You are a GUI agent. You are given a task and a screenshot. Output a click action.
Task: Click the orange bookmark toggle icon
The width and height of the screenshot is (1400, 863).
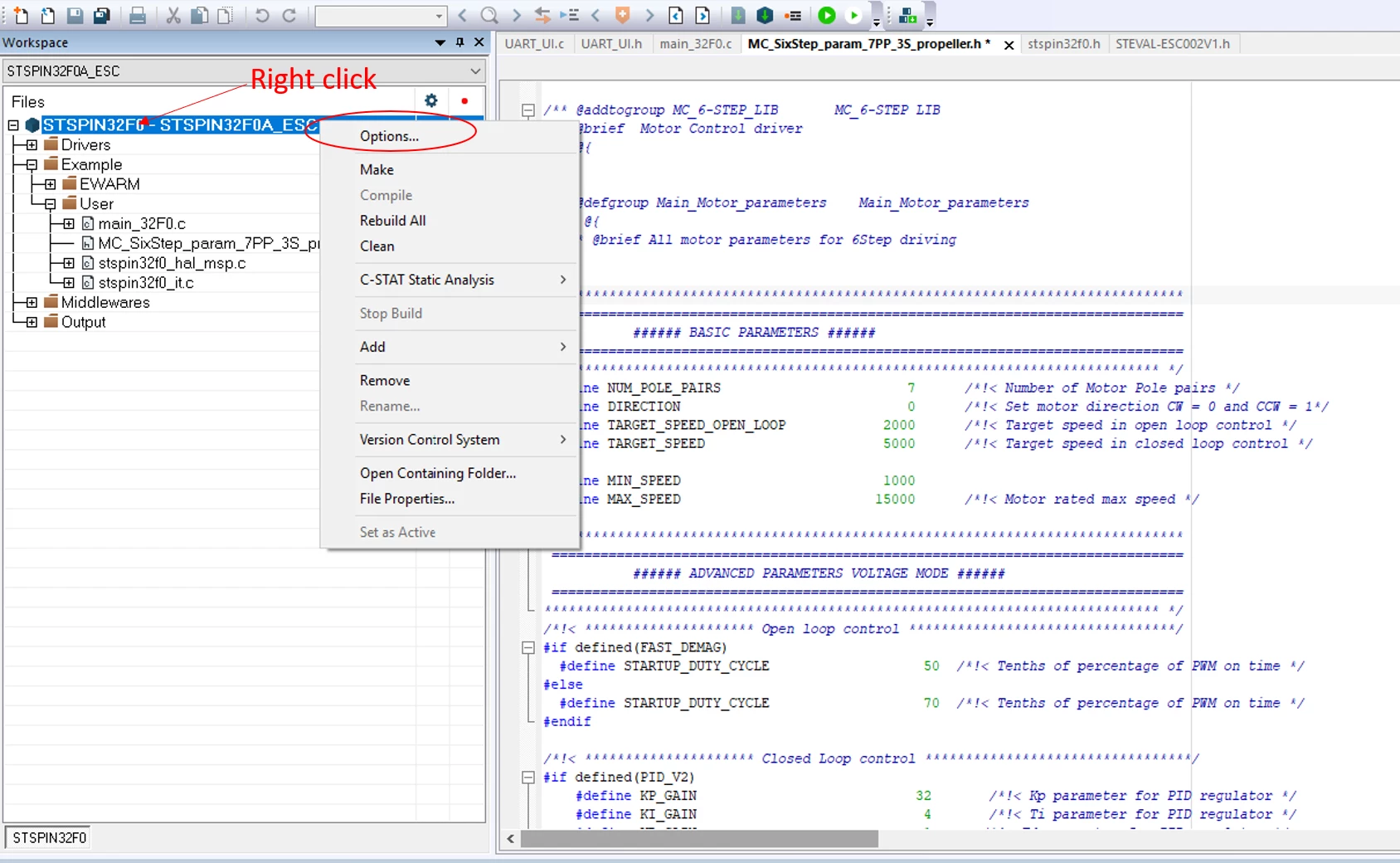622,15
